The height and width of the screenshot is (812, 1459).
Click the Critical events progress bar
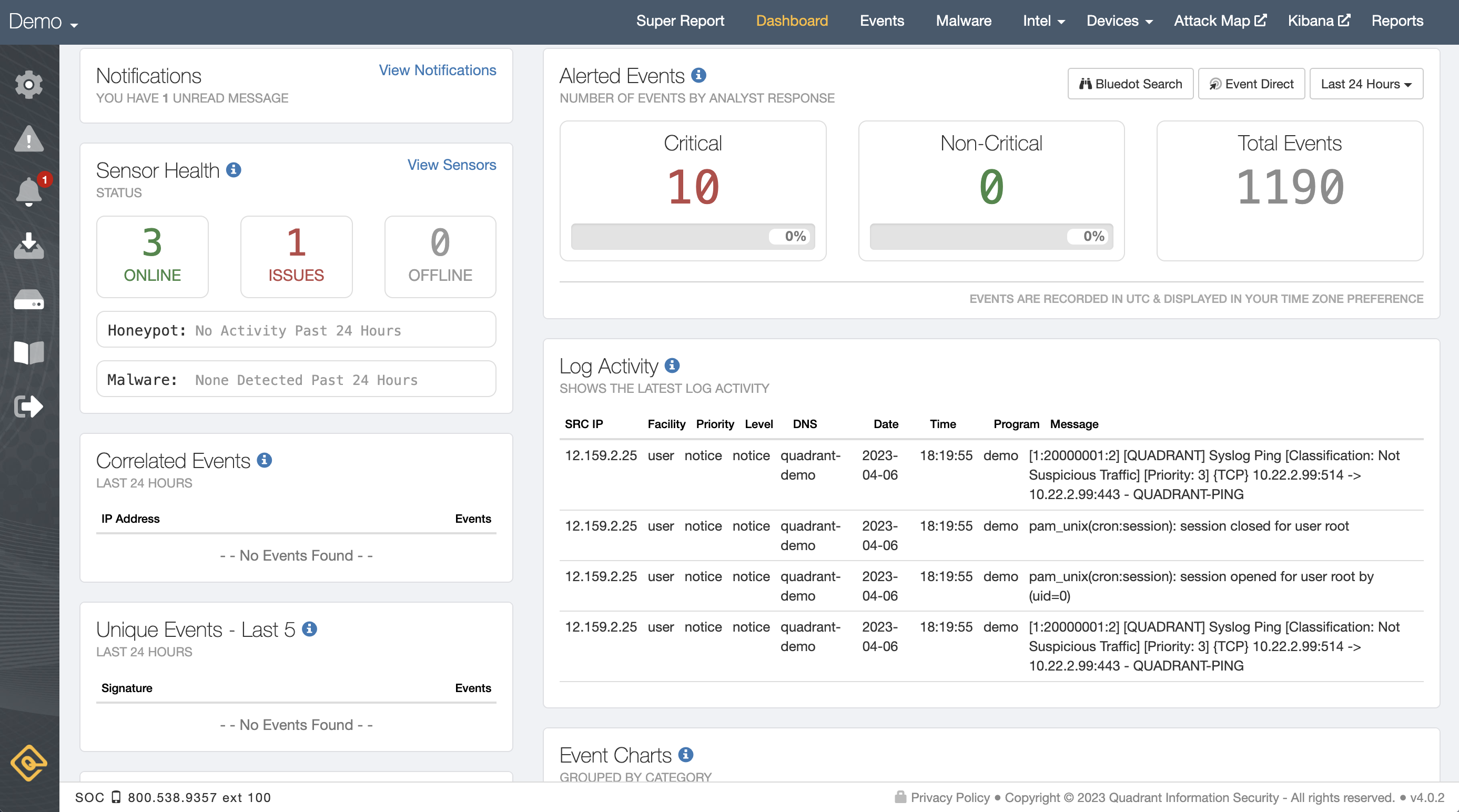click(692, 236)
